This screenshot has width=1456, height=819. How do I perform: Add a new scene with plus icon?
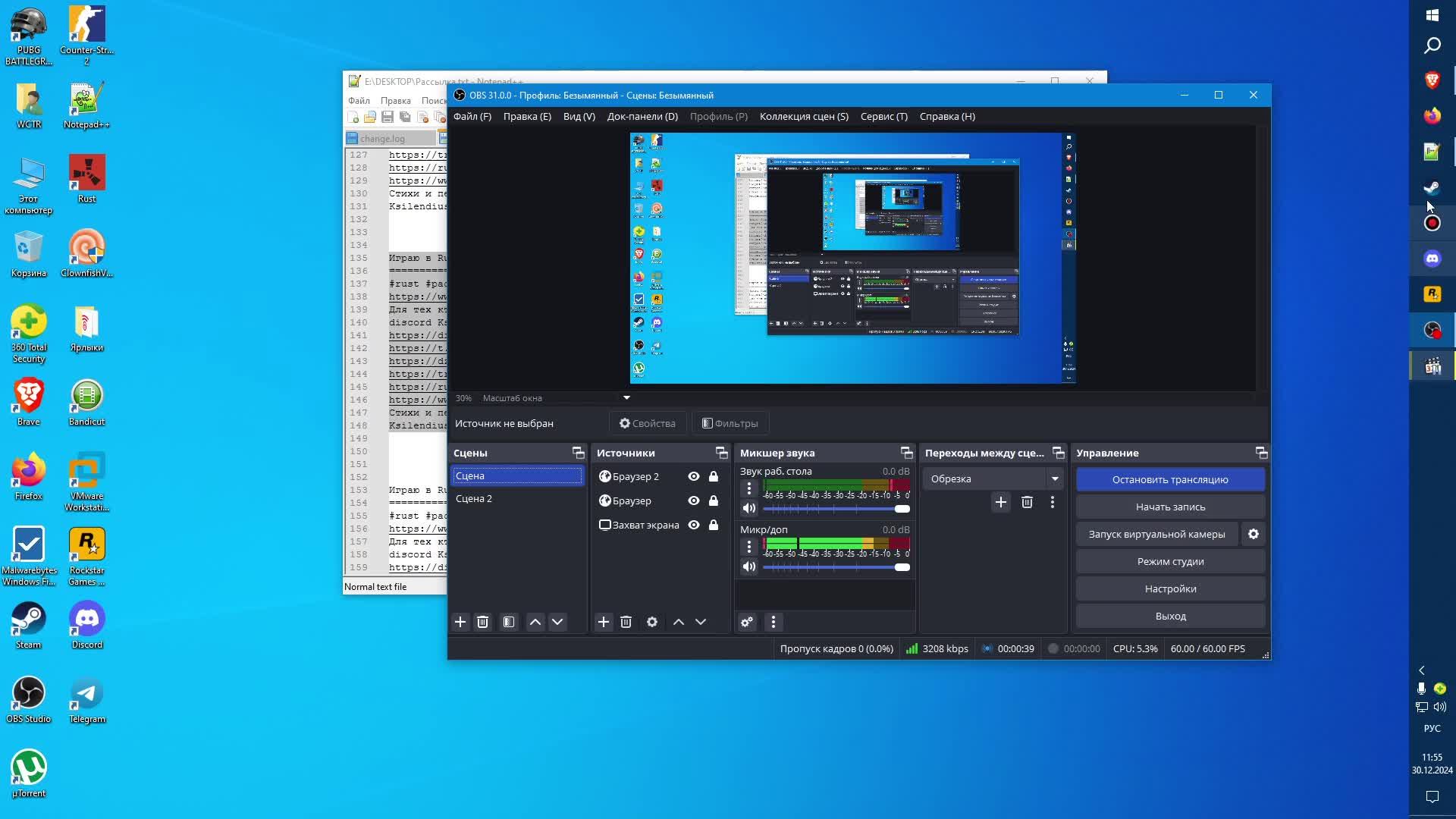point(460,622)
